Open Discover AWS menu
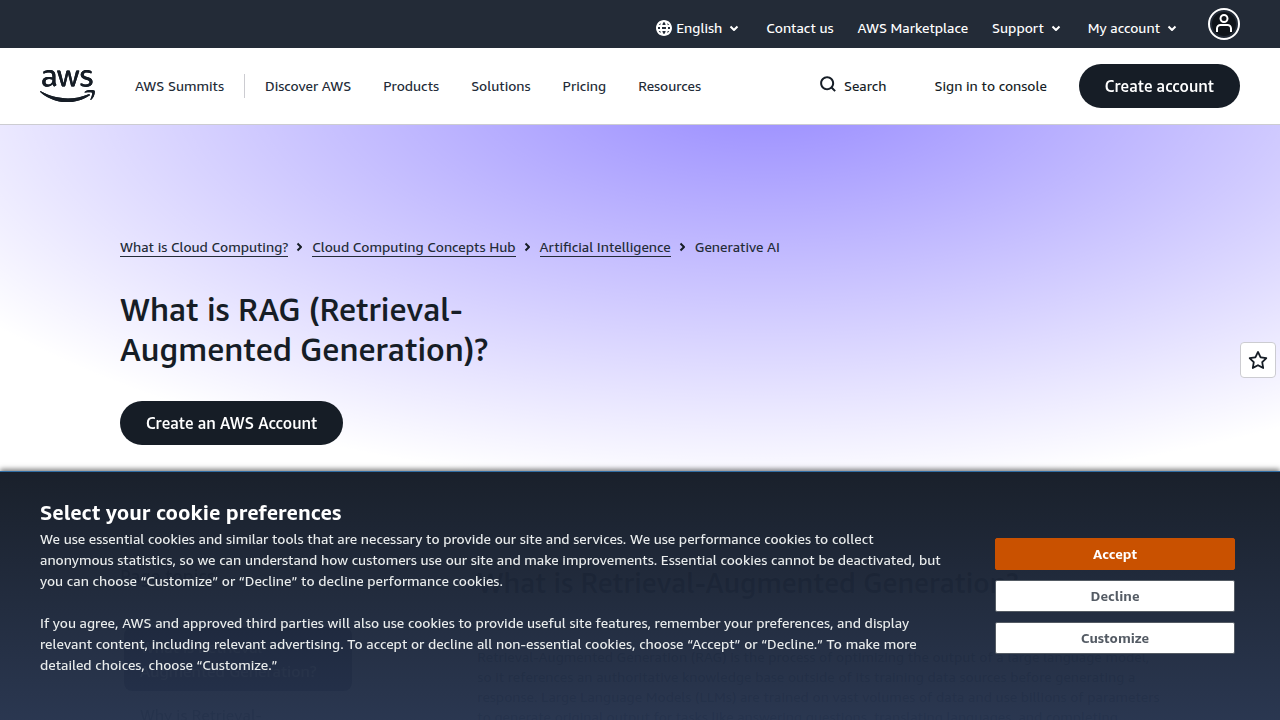This screenshot has height=720, width=1280. point(308,86)
